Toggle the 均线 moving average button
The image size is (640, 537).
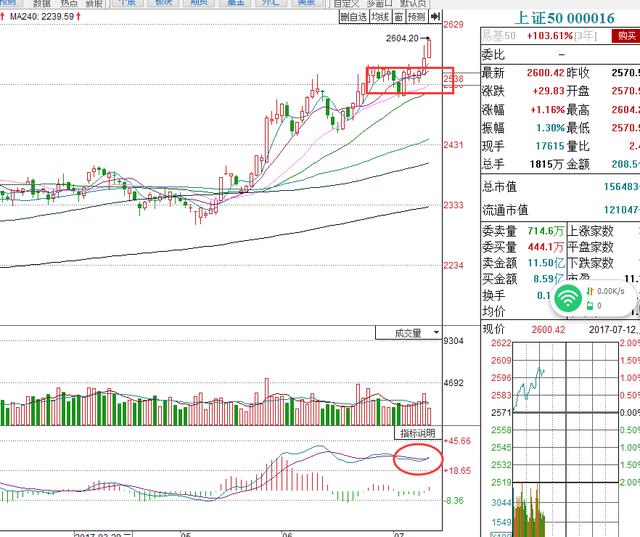pyautogui.click(x=380, y=17)
